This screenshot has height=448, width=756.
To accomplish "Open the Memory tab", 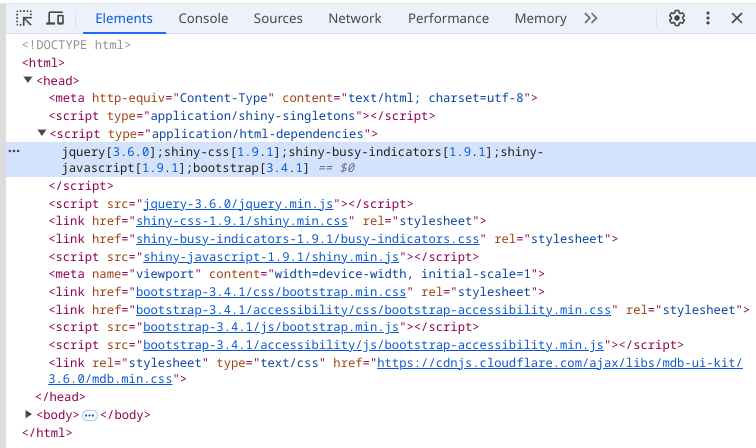I will click(540, 18).
